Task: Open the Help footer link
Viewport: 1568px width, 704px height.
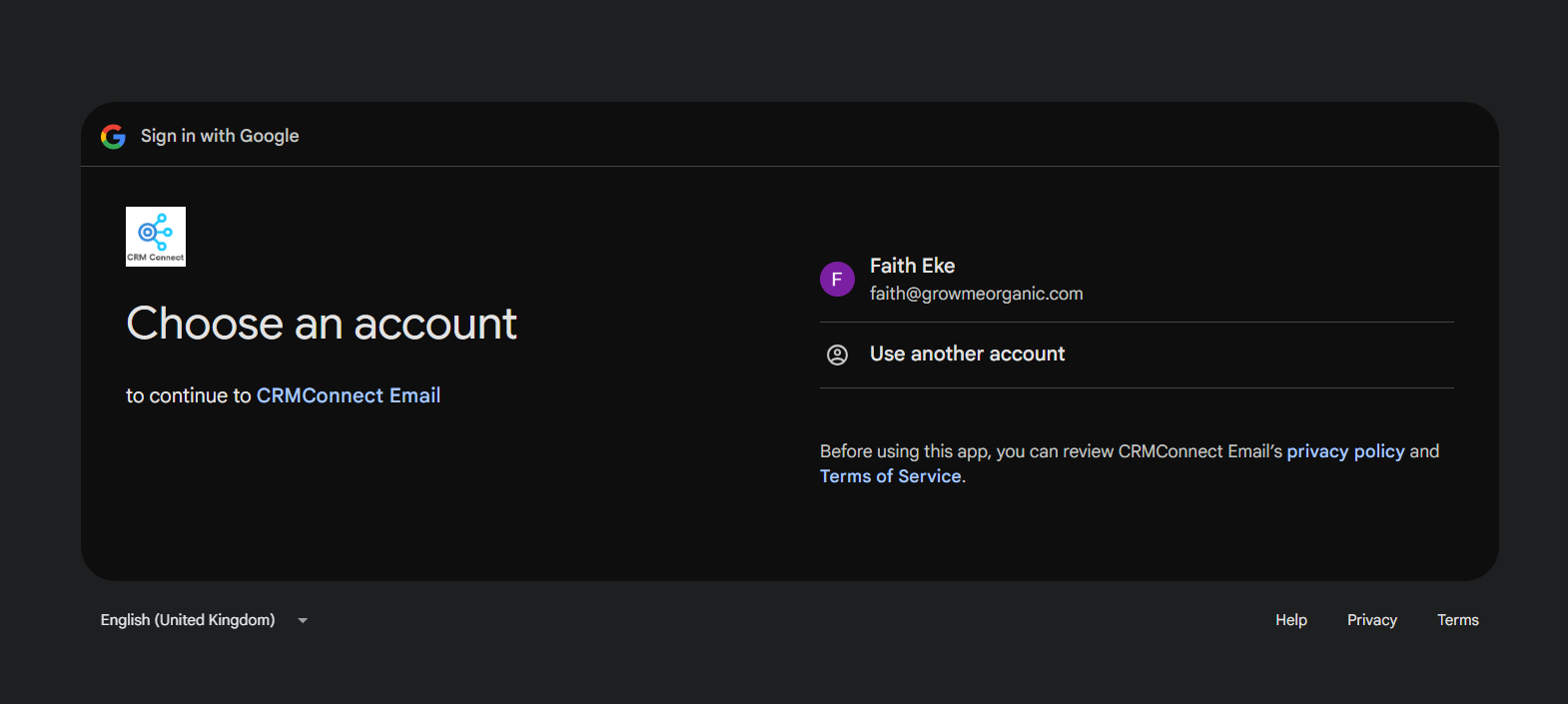Action: click(1291, 620)
